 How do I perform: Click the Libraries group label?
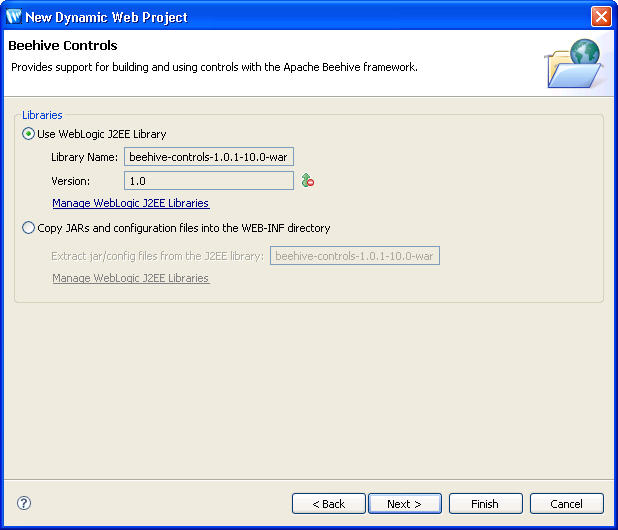pos(42,115)
